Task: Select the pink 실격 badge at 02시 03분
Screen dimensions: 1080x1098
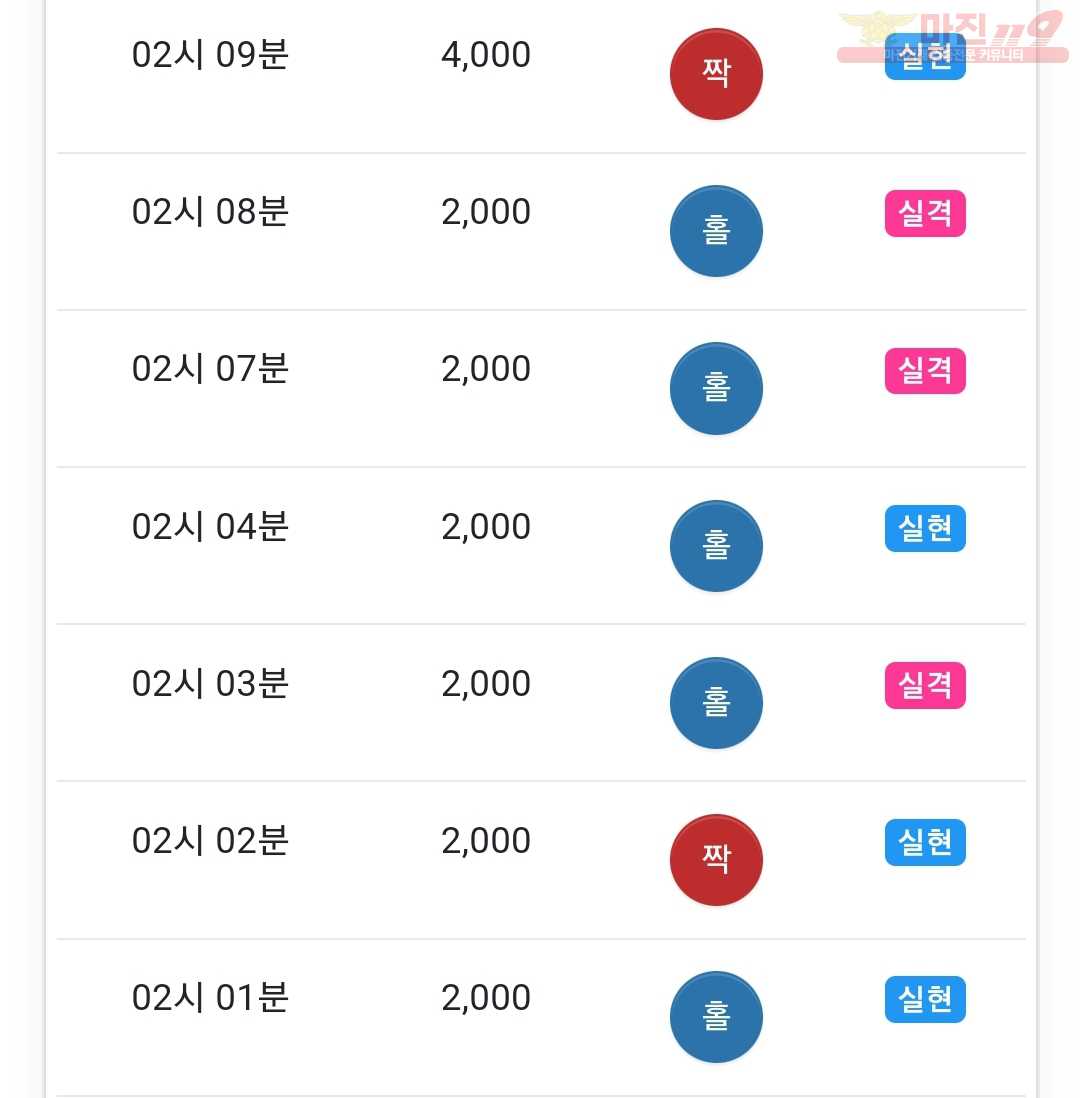Action: [x=925, y=685]
